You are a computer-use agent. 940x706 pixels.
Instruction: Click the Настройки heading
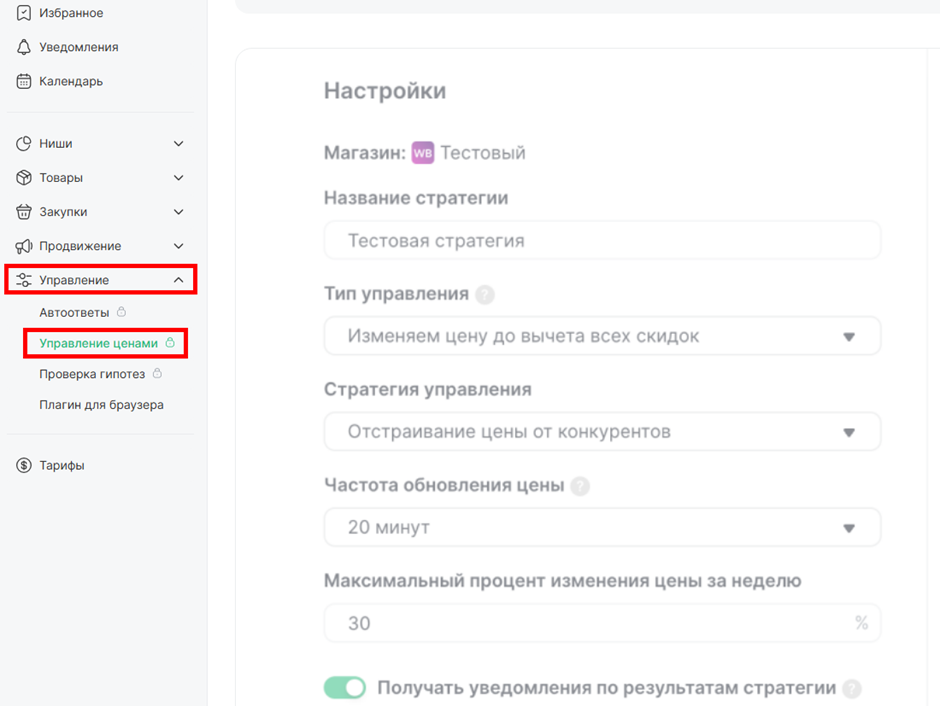[x=385, y=91]
